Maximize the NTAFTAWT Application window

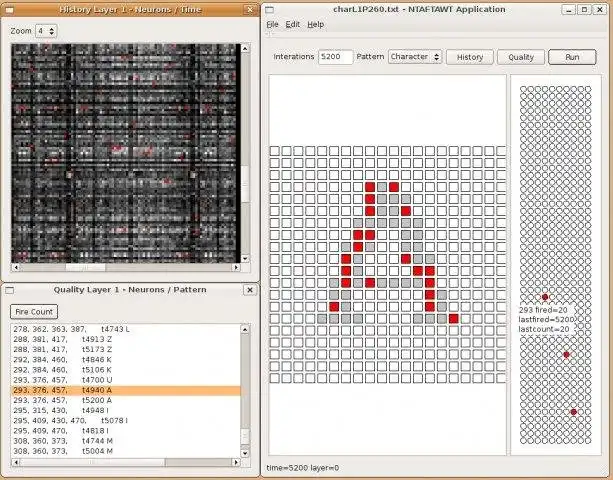[584, 9]
